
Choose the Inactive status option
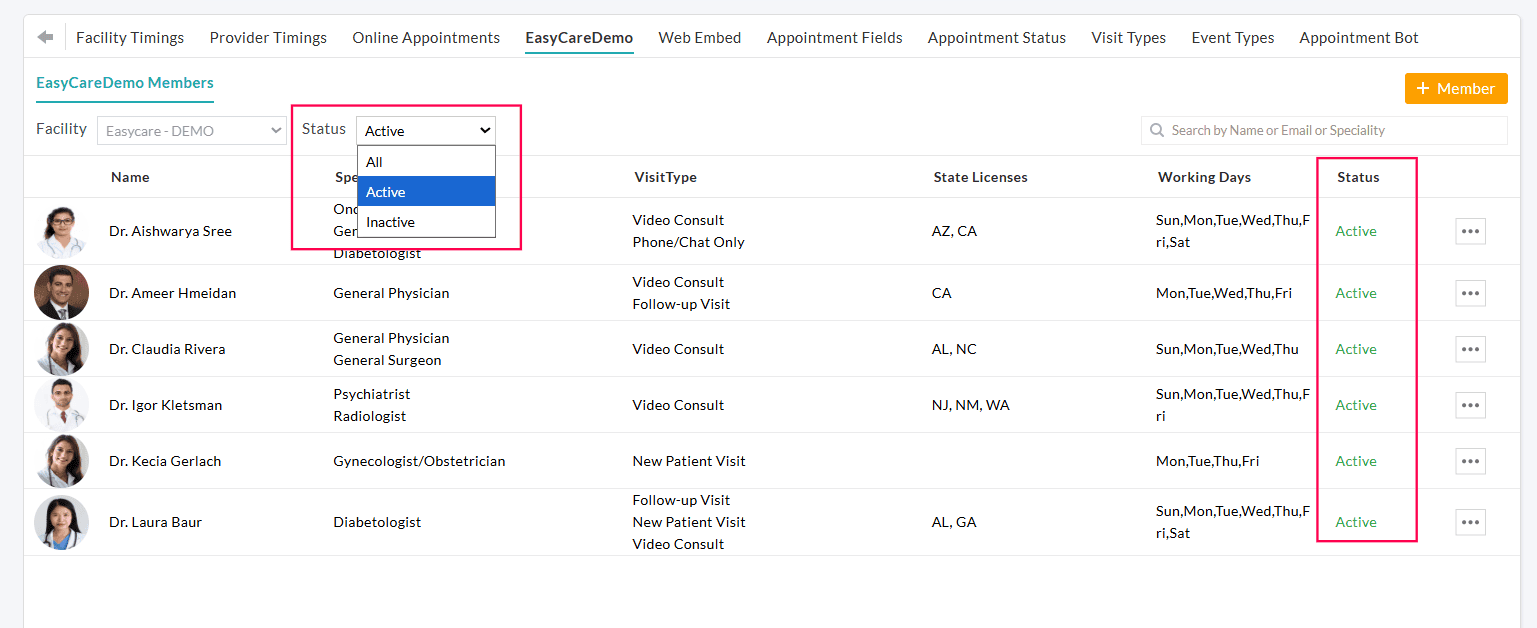[426, 222]
